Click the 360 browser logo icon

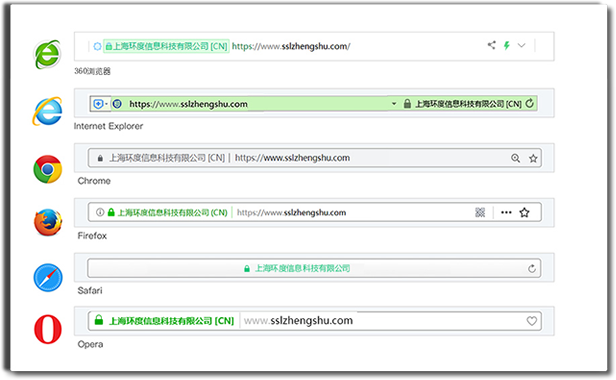coord(48,54)
